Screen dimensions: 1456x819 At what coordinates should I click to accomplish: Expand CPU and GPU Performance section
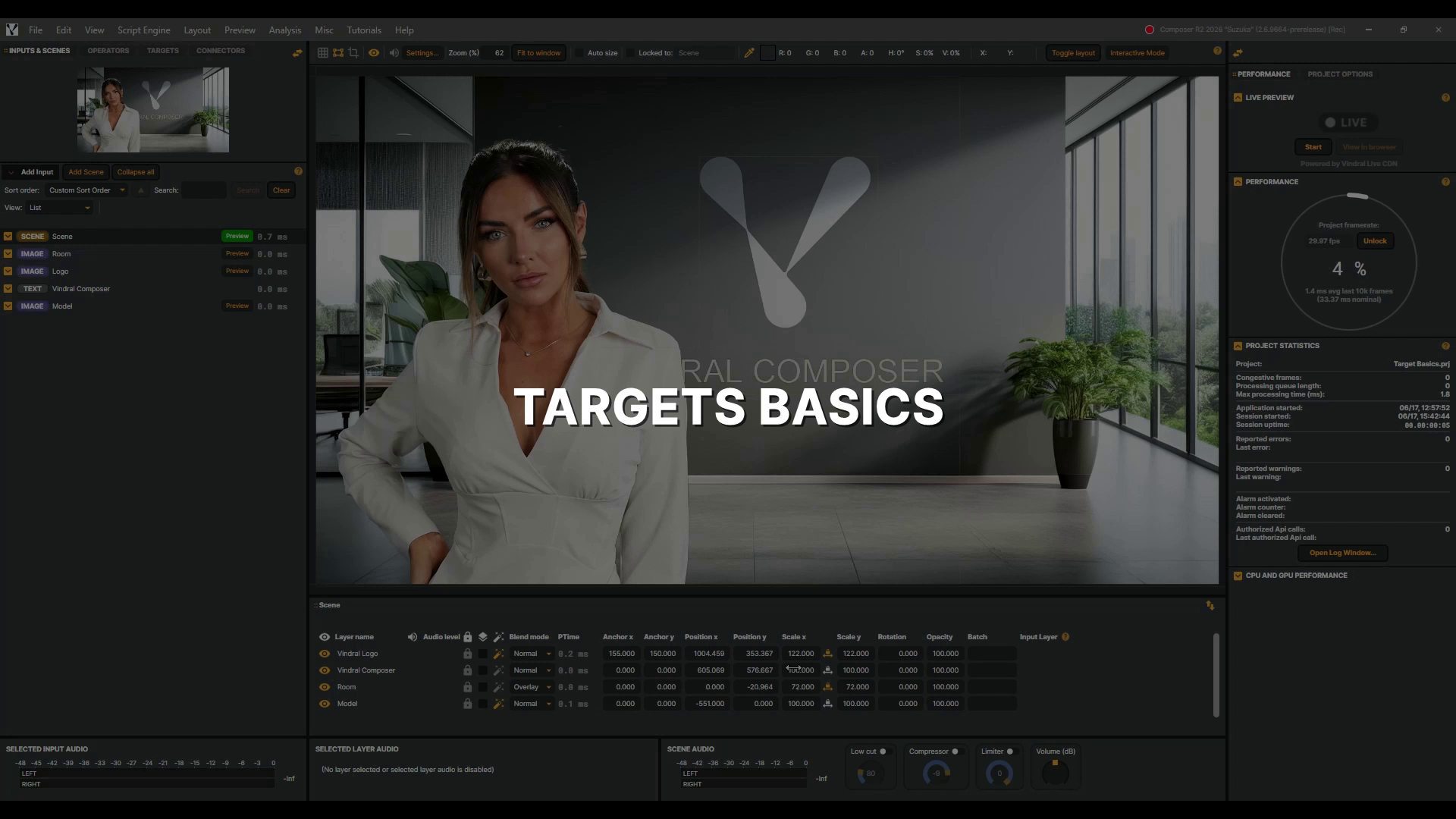(x=1238, y=576)
